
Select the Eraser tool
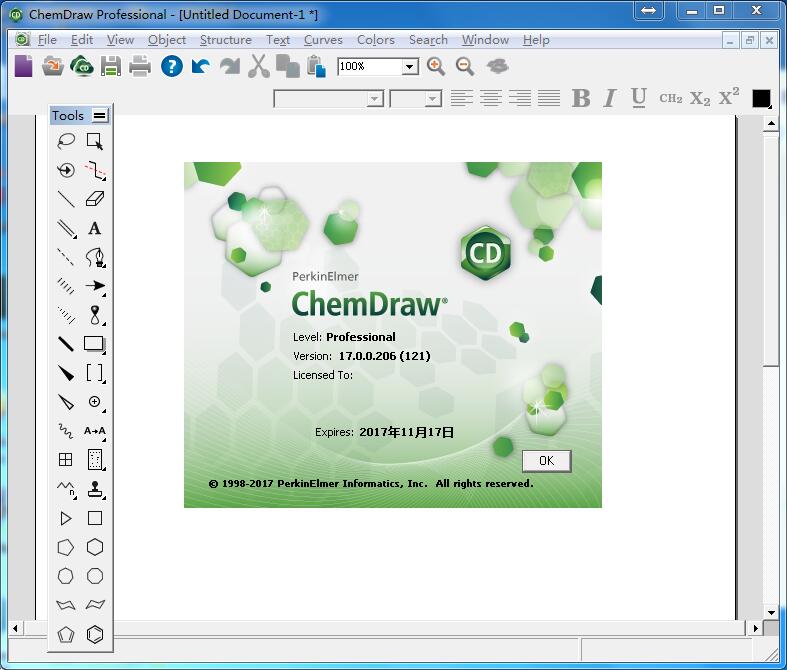click(x=95, y=199)
